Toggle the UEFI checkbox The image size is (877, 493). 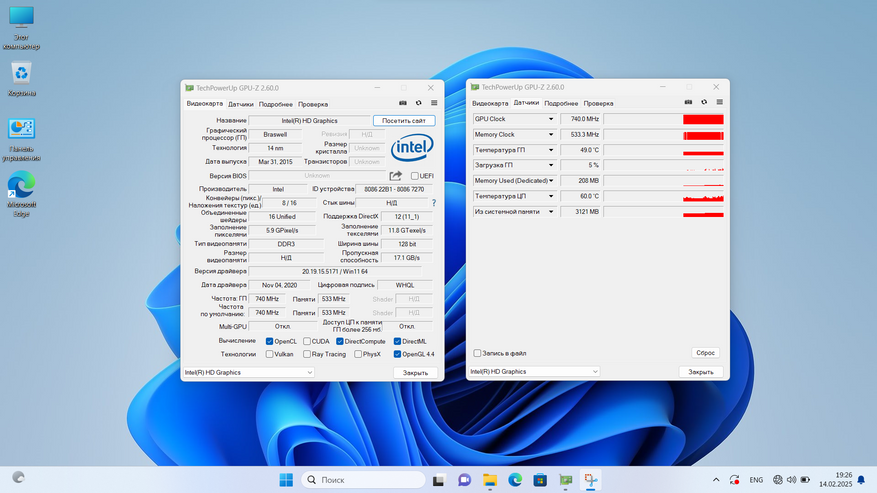point(415,176)
